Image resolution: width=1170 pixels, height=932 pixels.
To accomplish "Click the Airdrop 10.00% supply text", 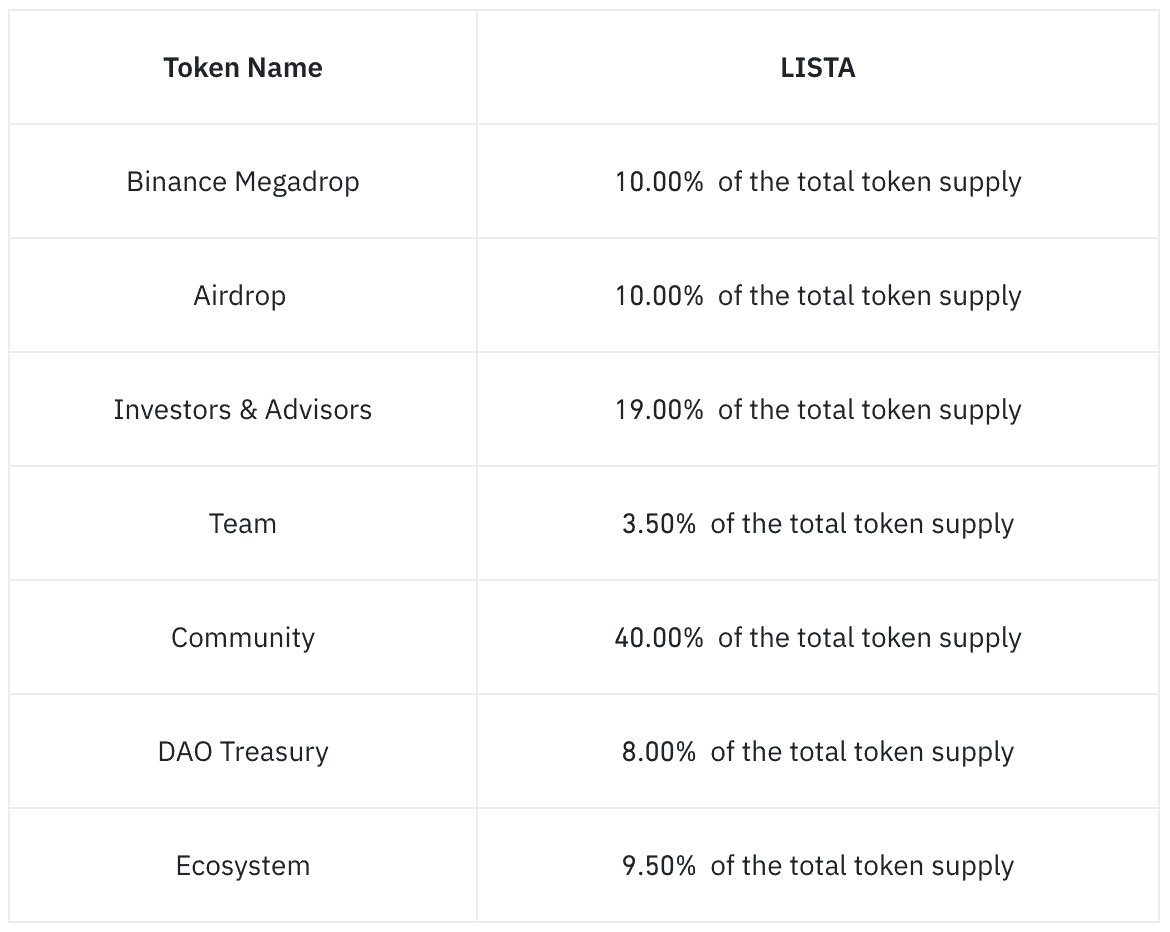I will click(818, 296).
